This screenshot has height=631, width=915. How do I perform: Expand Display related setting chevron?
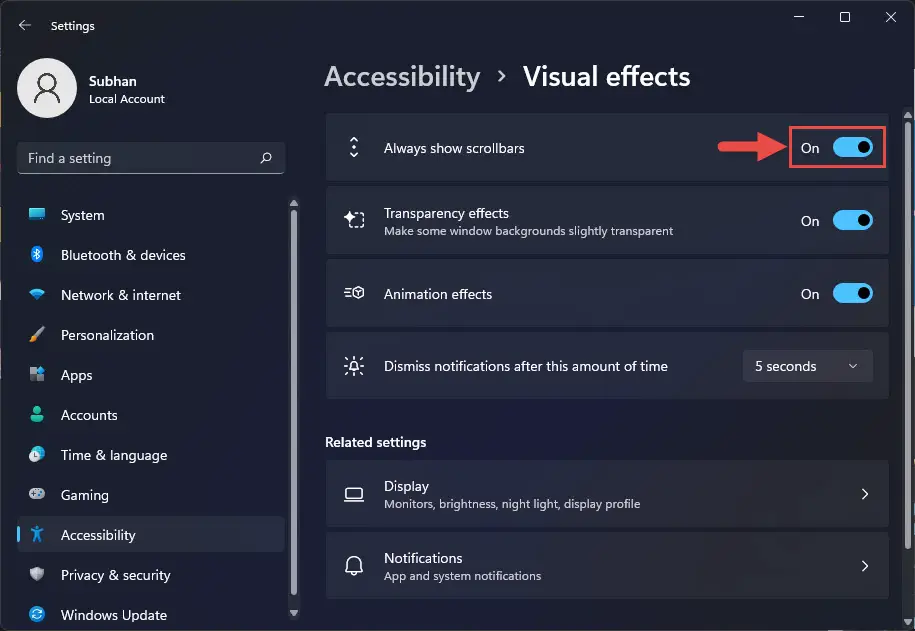[865, 494]
